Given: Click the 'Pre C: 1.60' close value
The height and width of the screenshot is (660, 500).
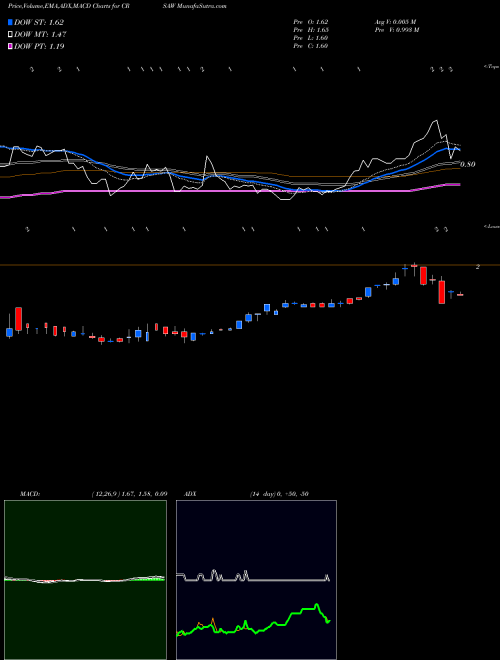Looking at the screenshot, I should point(311,46).
